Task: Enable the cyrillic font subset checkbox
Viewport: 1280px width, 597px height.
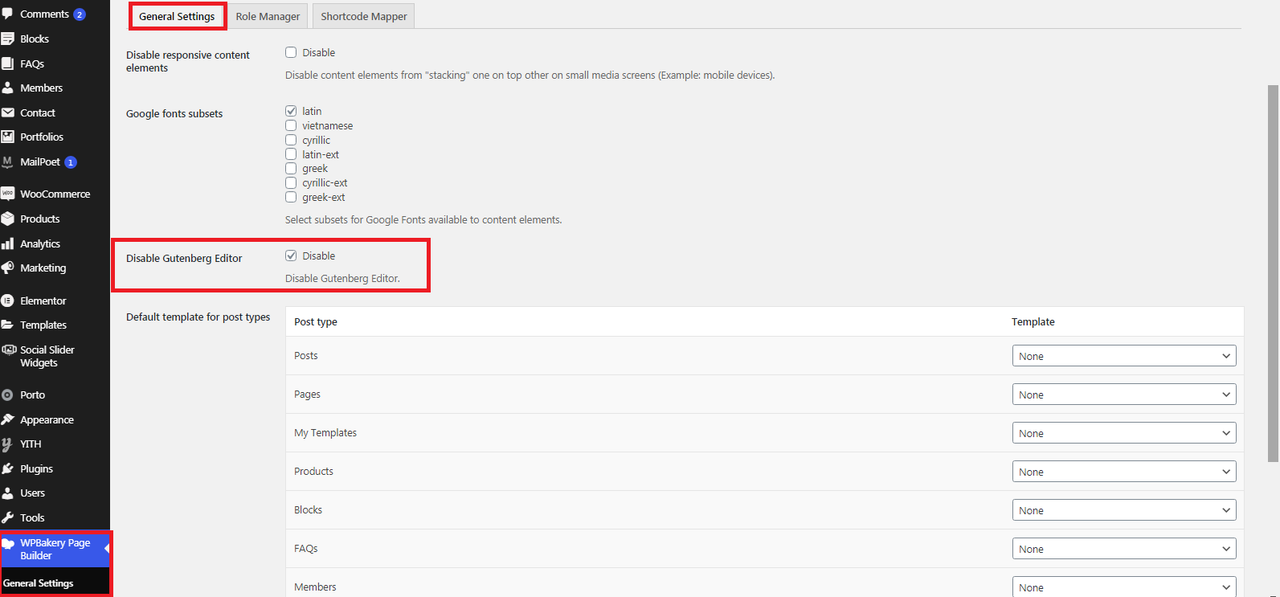Action: coord(291,140)
